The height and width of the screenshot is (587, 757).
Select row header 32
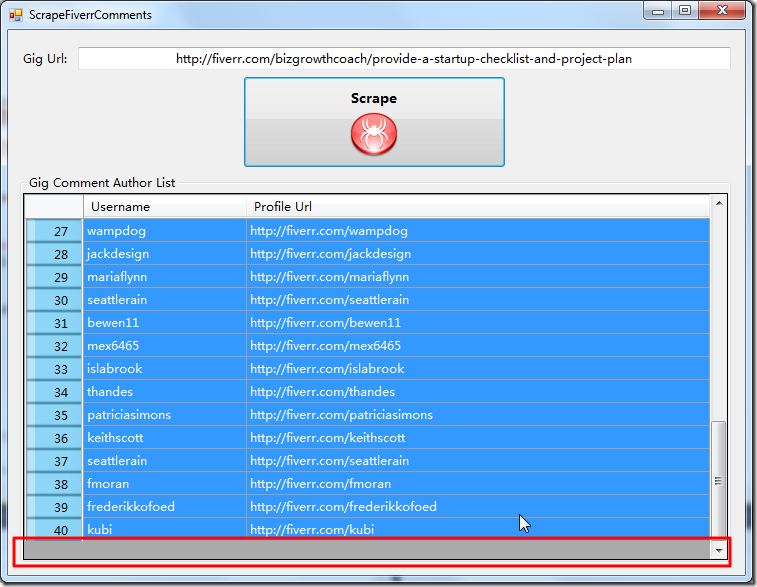pyautogui.click(x=54, y=346)
